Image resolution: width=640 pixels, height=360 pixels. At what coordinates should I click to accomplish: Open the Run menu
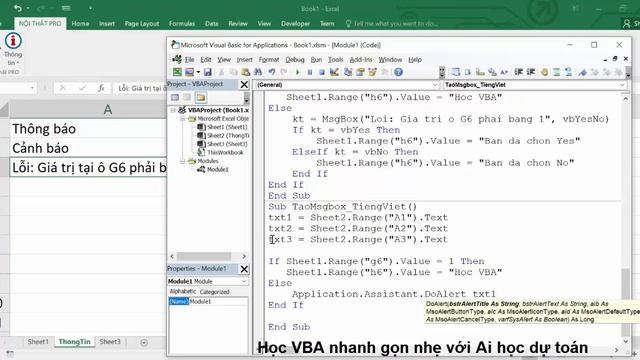316,60
